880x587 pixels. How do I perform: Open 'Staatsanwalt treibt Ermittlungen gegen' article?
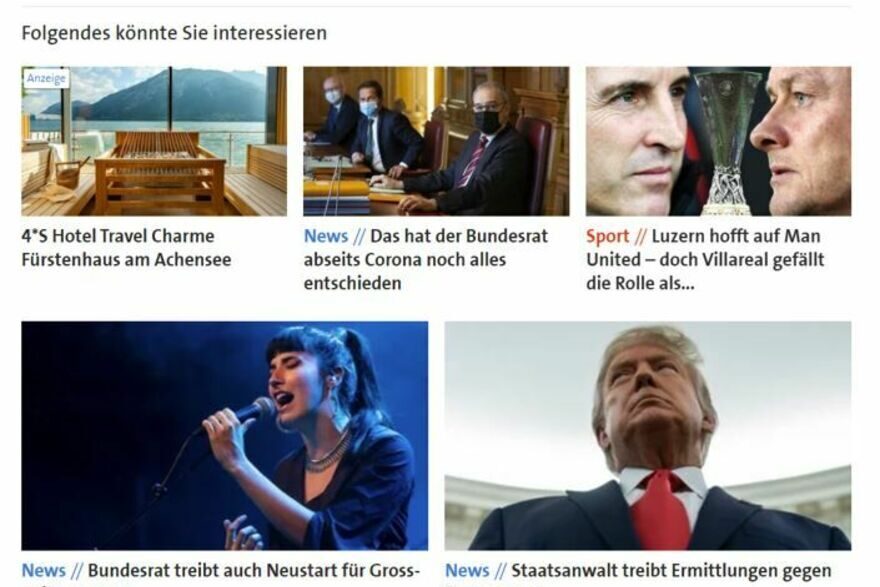click(671, 571)
